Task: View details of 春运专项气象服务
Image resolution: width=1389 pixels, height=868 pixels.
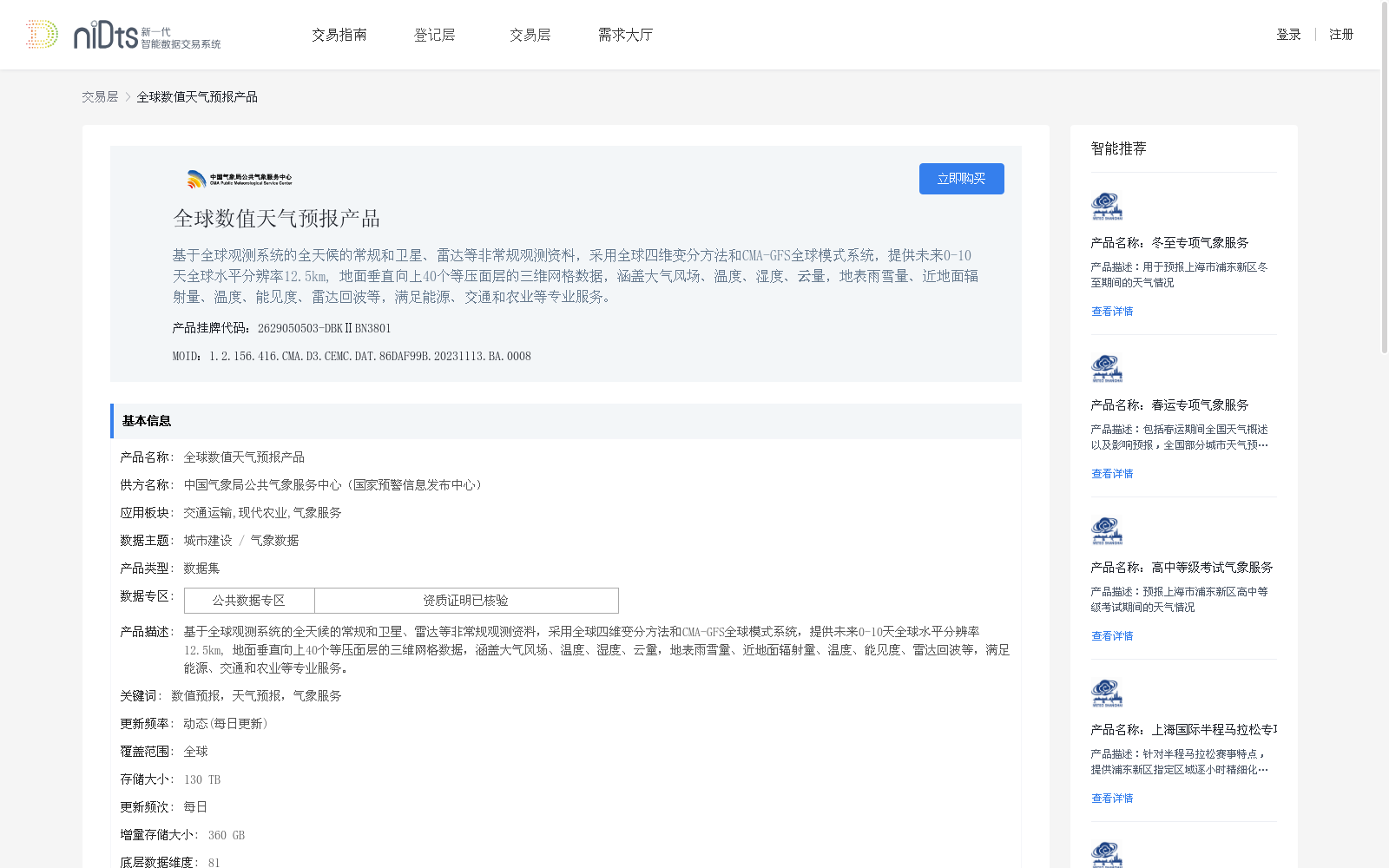Action: coord(1112,474)
